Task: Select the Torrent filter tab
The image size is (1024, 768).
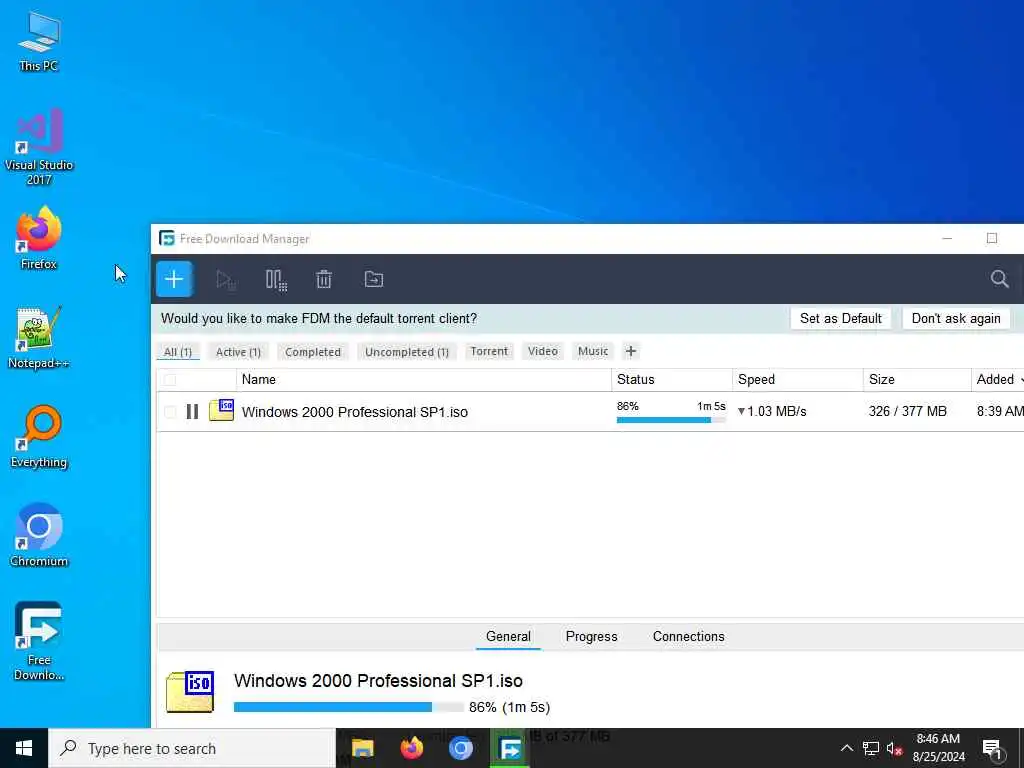Action: pyautogui.click(x=489, y=351)
